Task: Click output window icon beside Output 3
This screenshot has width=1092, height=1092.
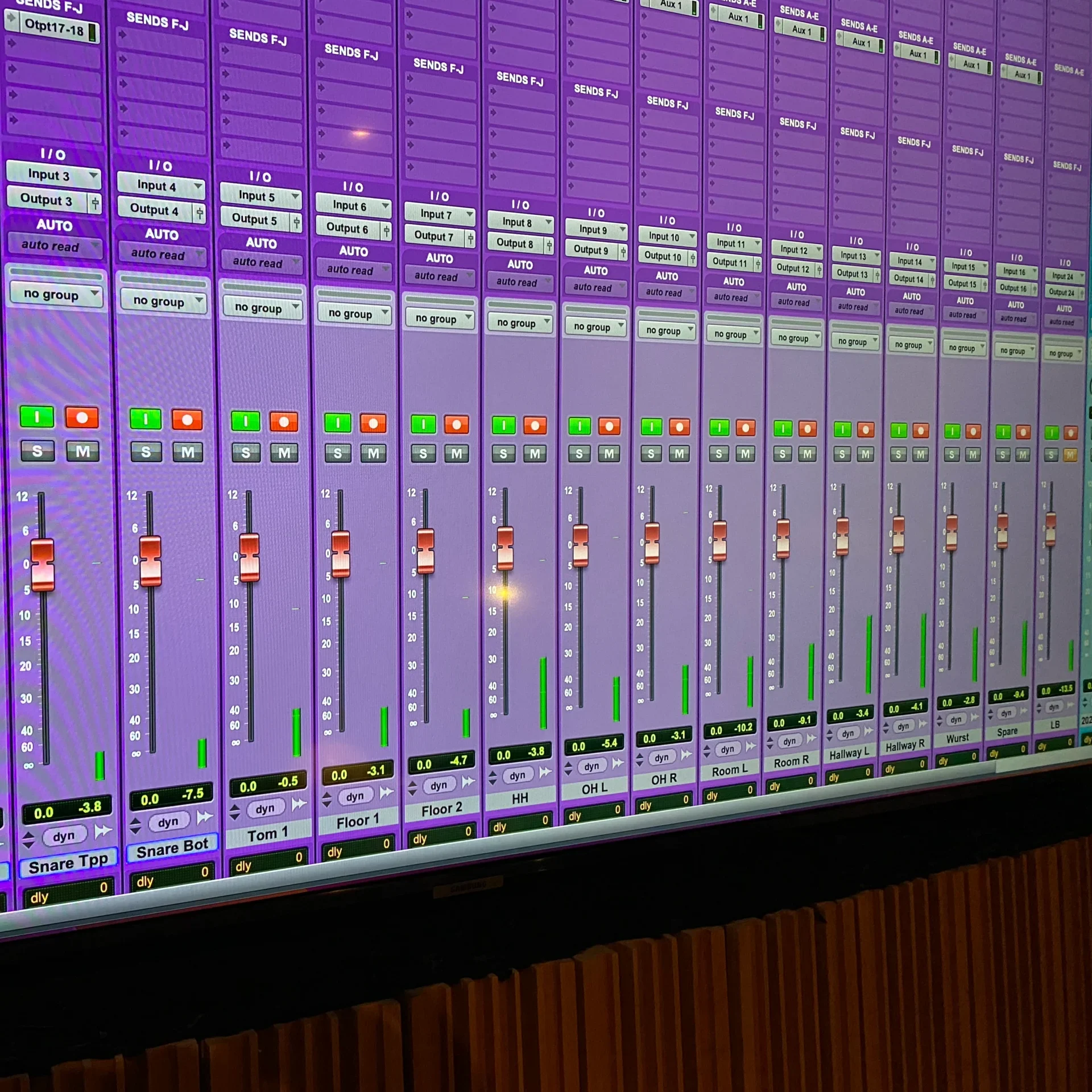Action: click(x=95, y=202)
